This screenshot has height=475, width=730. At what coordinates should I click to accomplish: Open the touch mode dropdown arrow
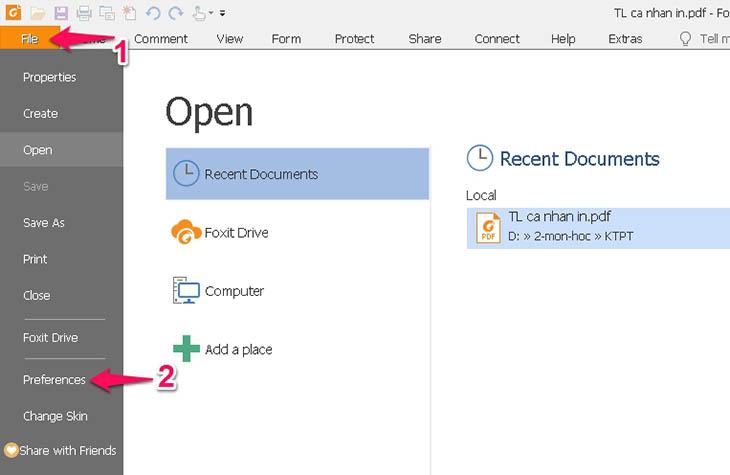coord(211,13)
